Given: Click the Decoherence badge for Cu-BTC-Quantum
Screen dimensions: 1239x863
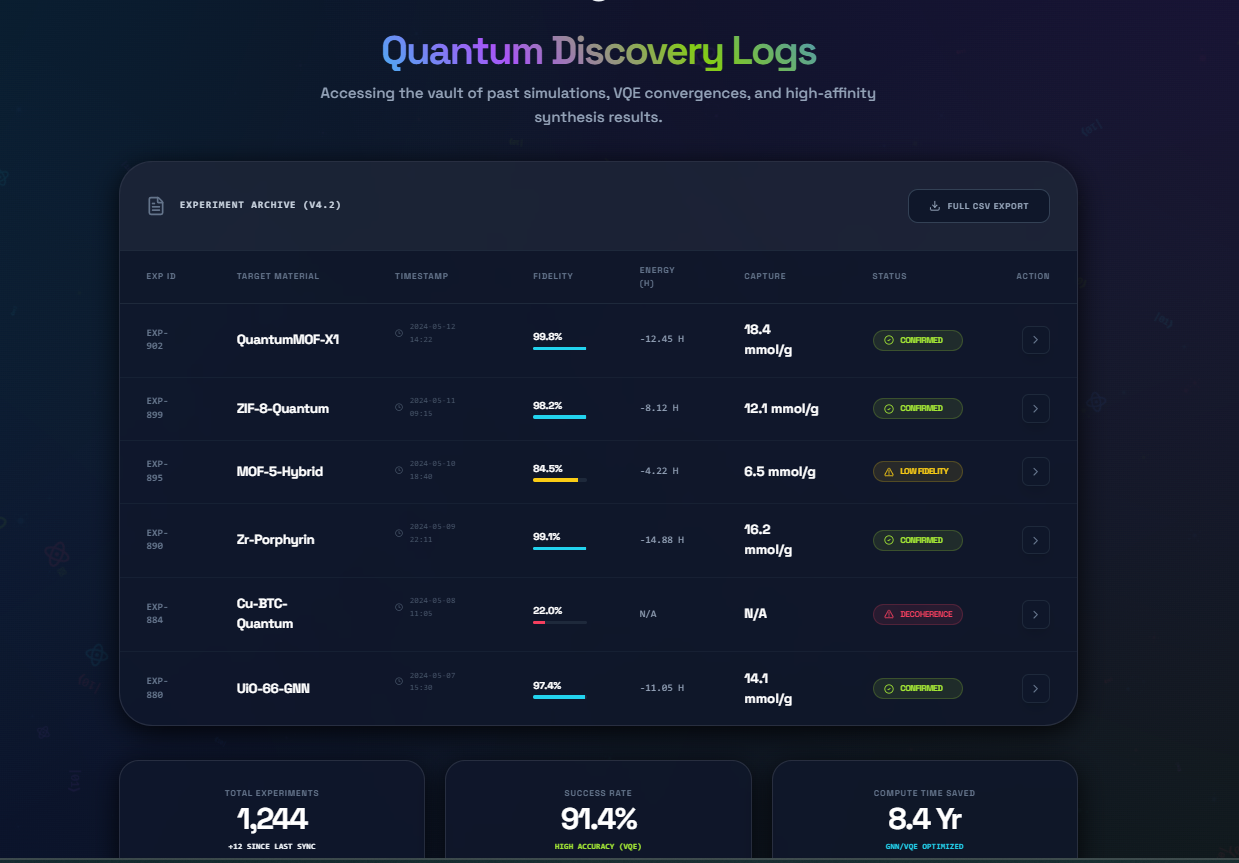Looking at the screenshot, I should point(917,614).
